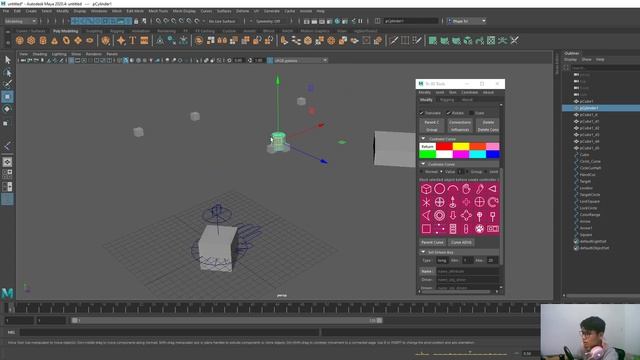Image resolution: width=640 pixels, height=360 pixels.
Task: Create a polygon plane from shelf
Action: point(78,40)
